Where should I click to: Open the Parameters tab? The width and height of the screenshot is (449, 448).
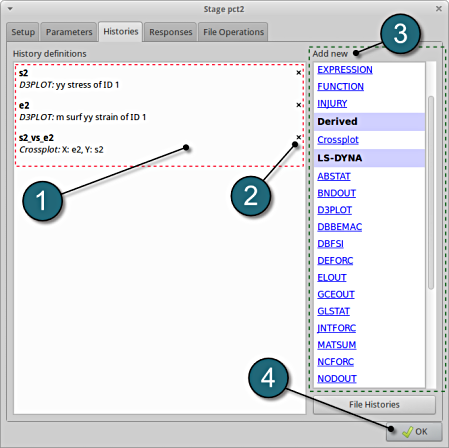[69, 32]
